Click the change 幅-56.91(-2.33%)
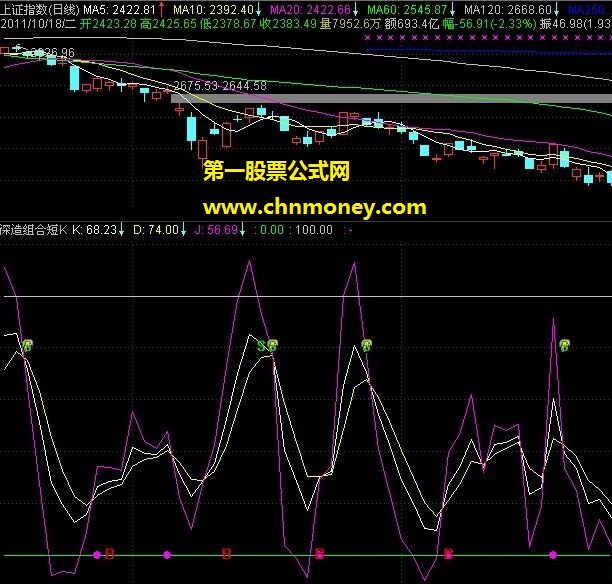This screenshot has height=584, width=612. (x=490, y=24)
